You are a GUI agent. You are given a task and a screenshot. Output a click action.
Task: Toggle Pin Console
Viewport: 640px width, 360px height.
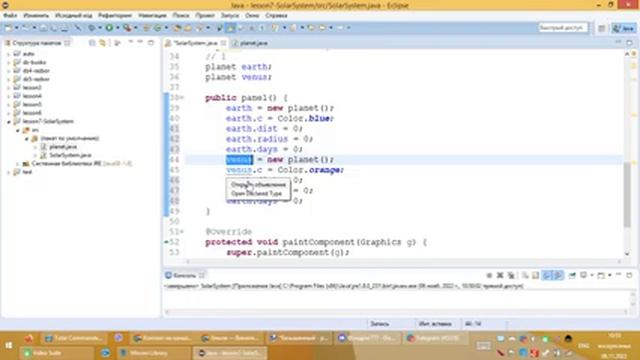tap(571, 276)
